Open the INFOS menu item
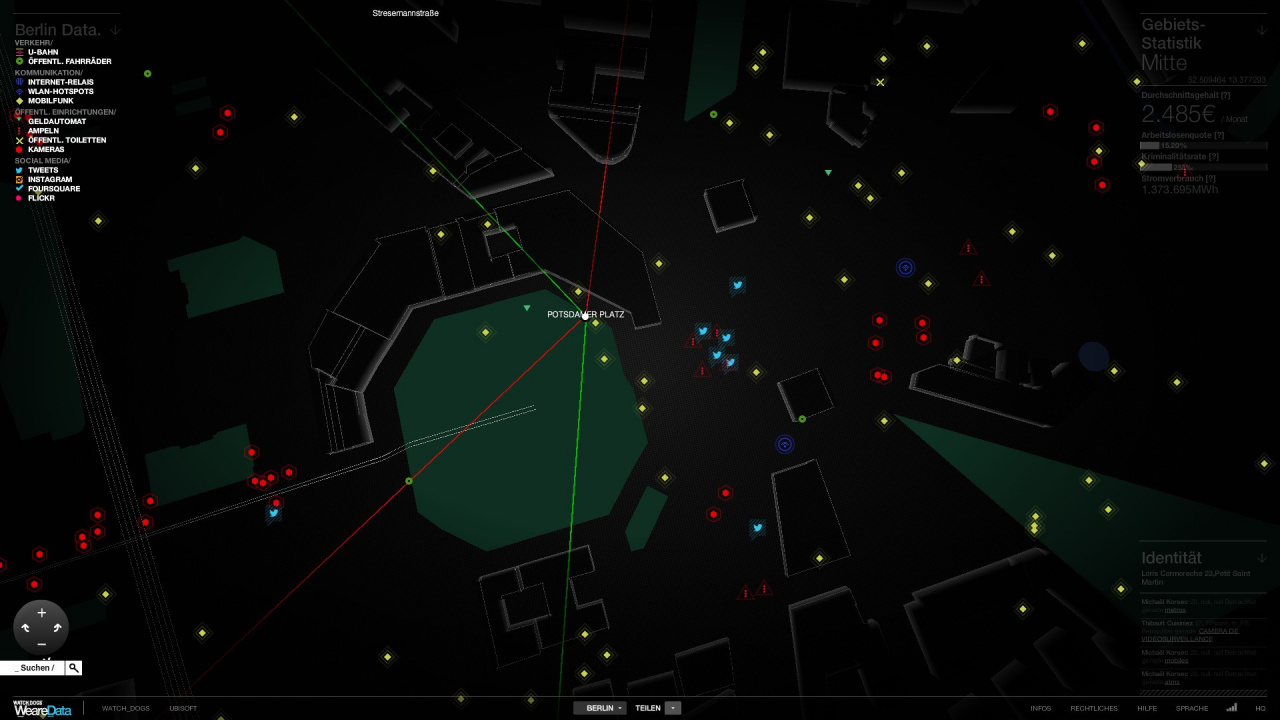1280x720 pixels. pos(1041,708)
